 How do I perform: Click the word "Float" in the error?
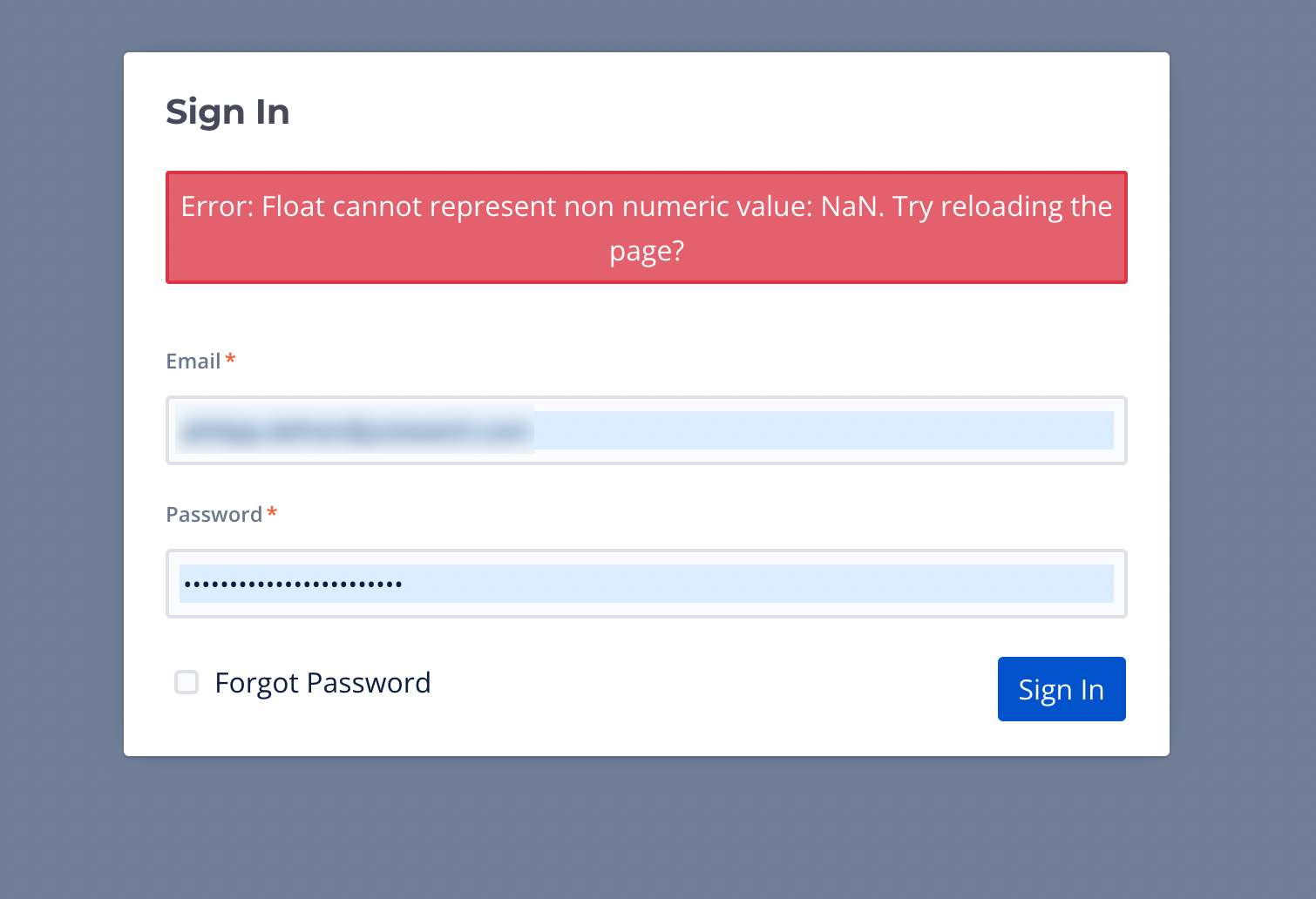coord(293,206)
